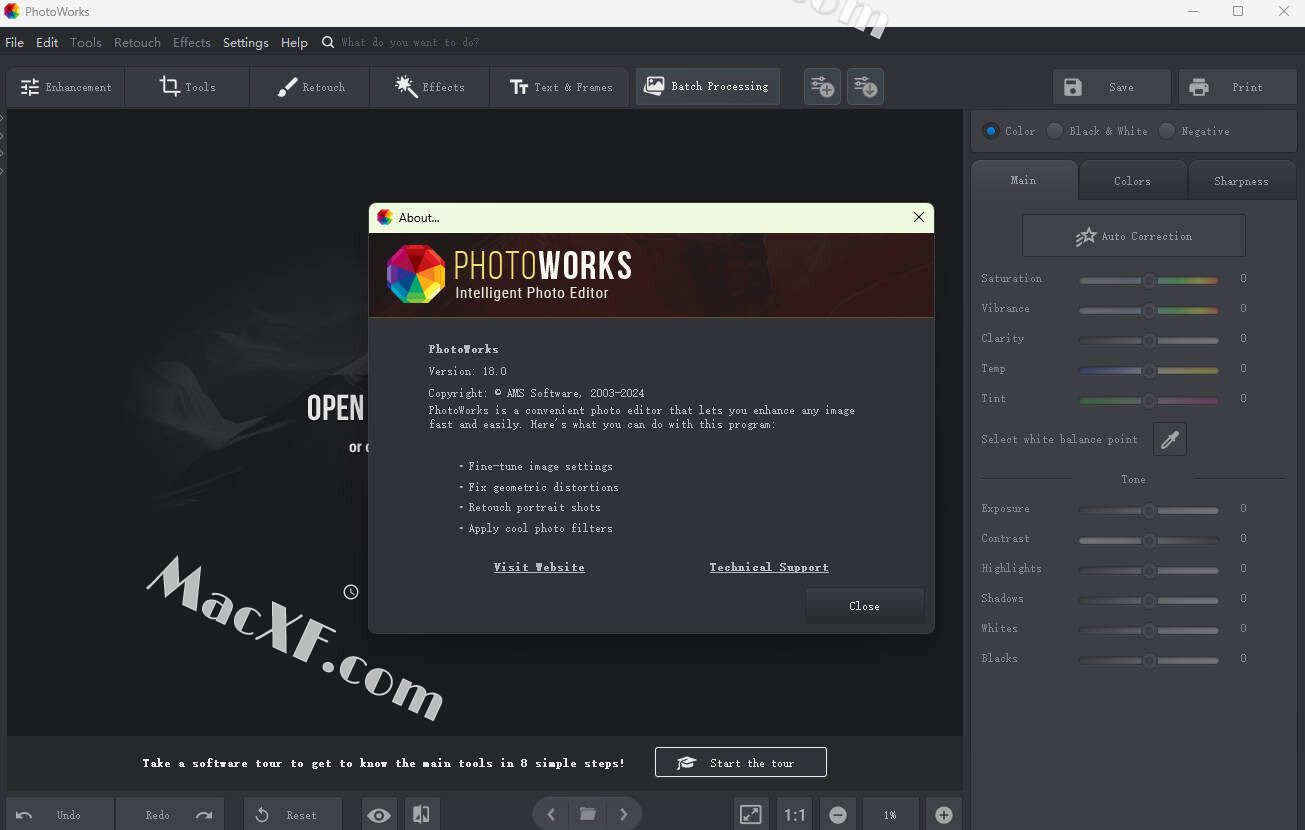
Task: Select the Negative radio option
Action: (x=1167, y=131)
